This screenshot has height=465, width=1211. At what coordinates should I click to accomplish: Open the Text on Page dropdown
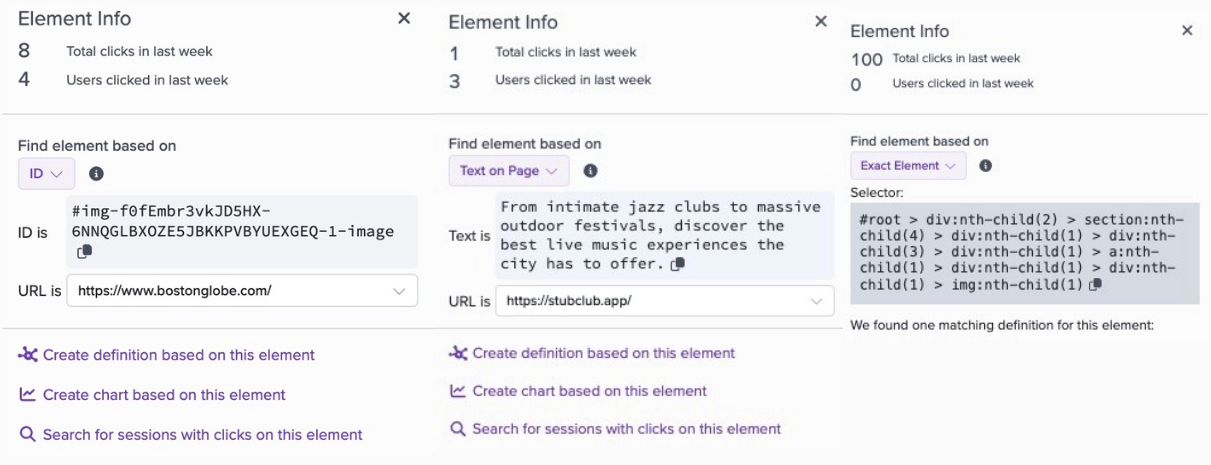pyautogui.click(x=509, y=171)
